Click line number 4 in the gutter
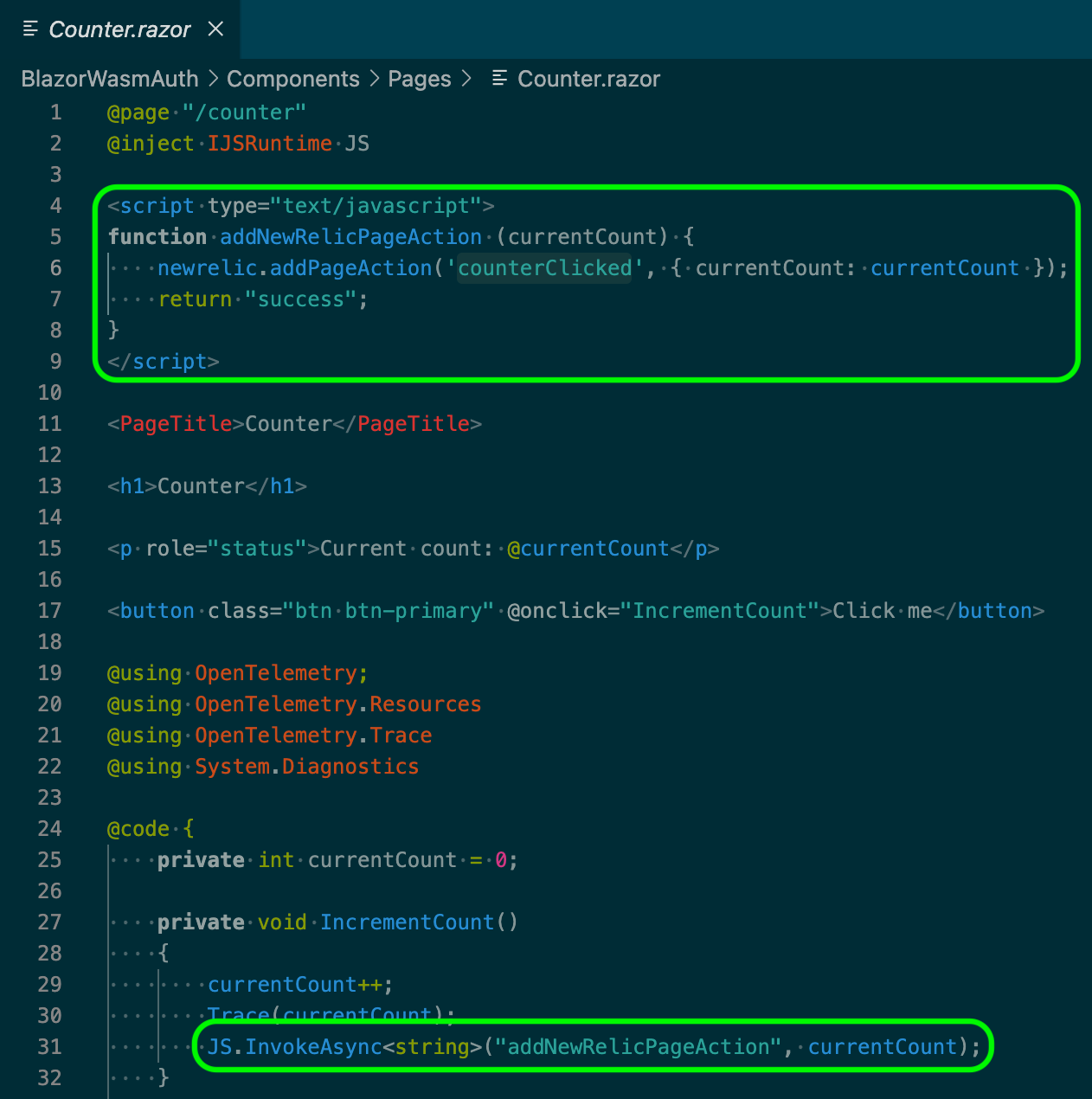Image resolution: width=1092 pixels, height=1099 pixels. (x=55, y=206)
